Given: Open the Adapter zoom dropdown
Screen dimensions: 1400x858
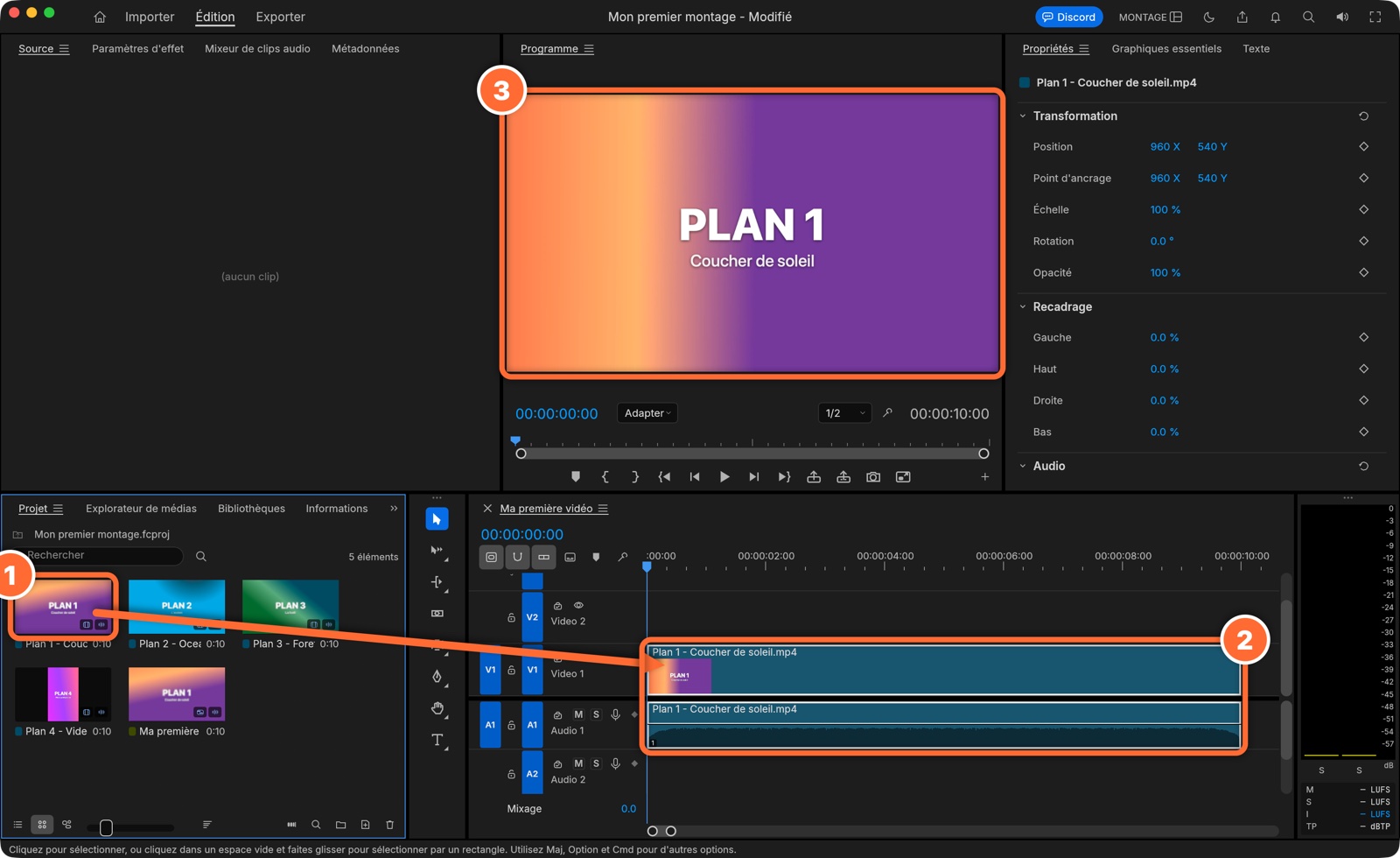Looking at the screenshot, I should 647,413.
